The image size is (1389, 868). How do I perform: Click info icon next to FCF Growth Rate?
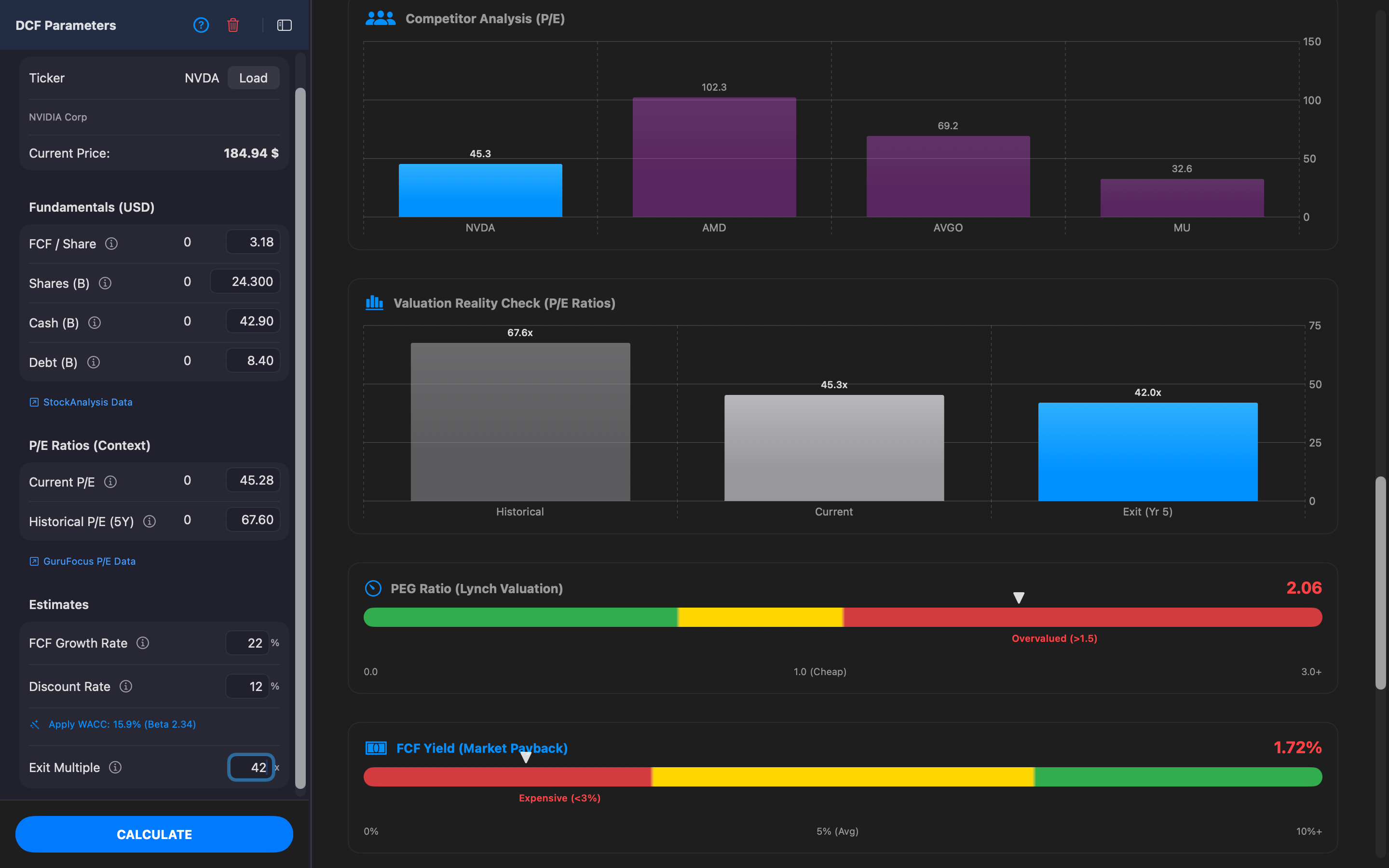(x=143, y=643)
